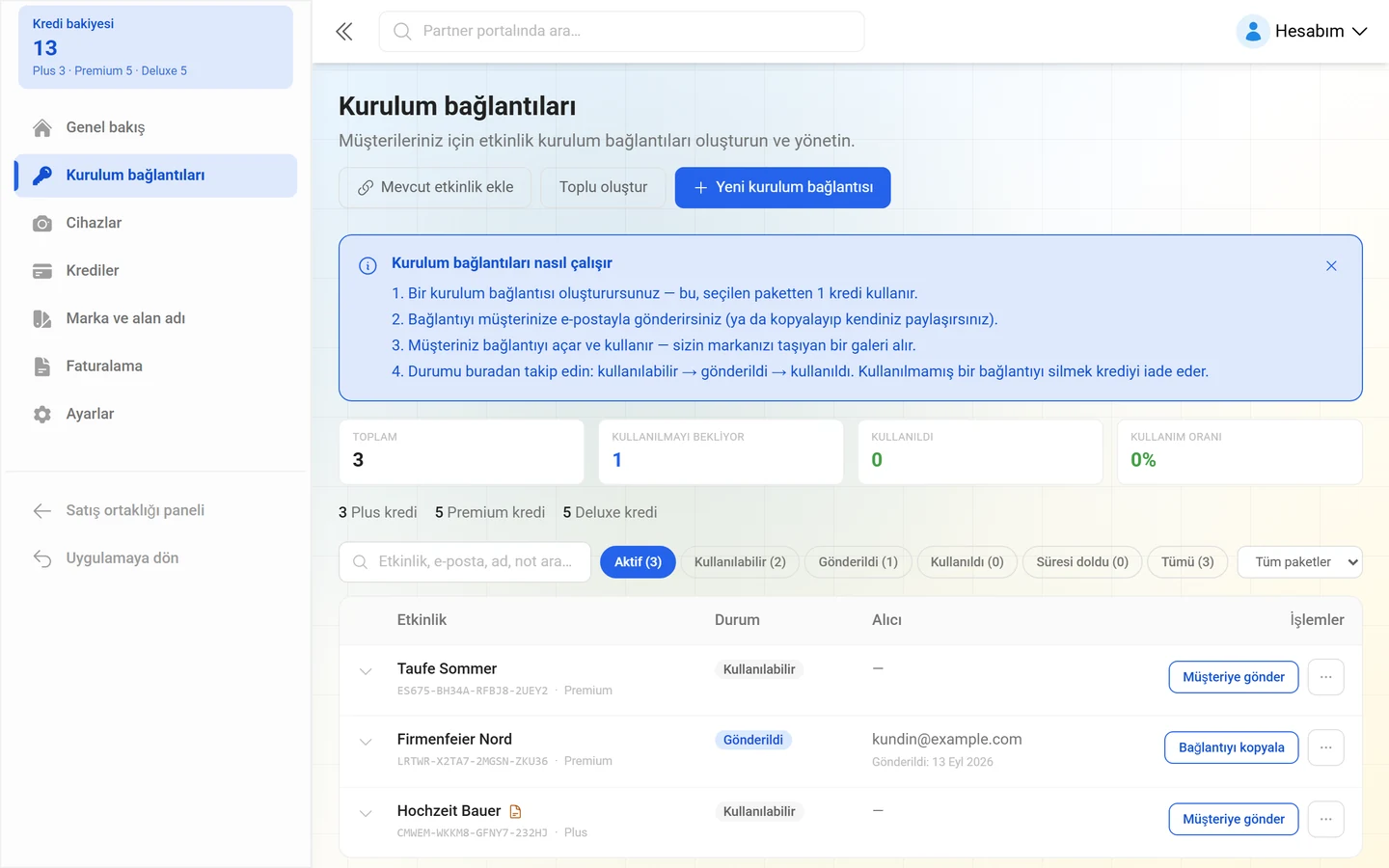Open the Tüm paketler dropdown
Image resolution: width=1389 pixels, height=868 pixels.
(x=1299, y=562)
